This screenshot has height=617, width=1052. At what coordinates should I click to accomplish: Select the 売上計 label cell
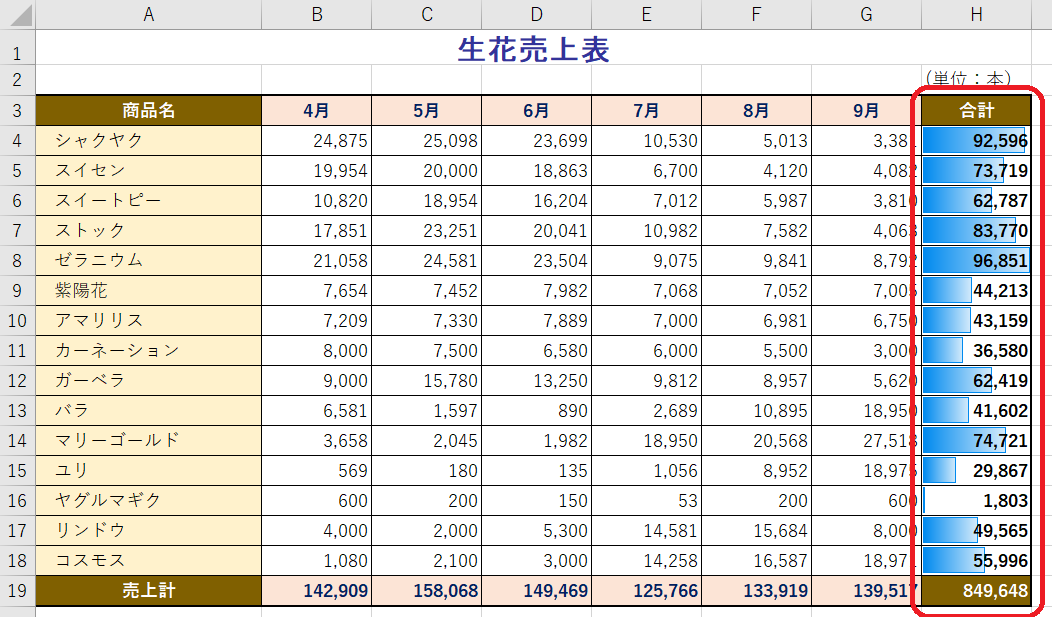[149, 591]
